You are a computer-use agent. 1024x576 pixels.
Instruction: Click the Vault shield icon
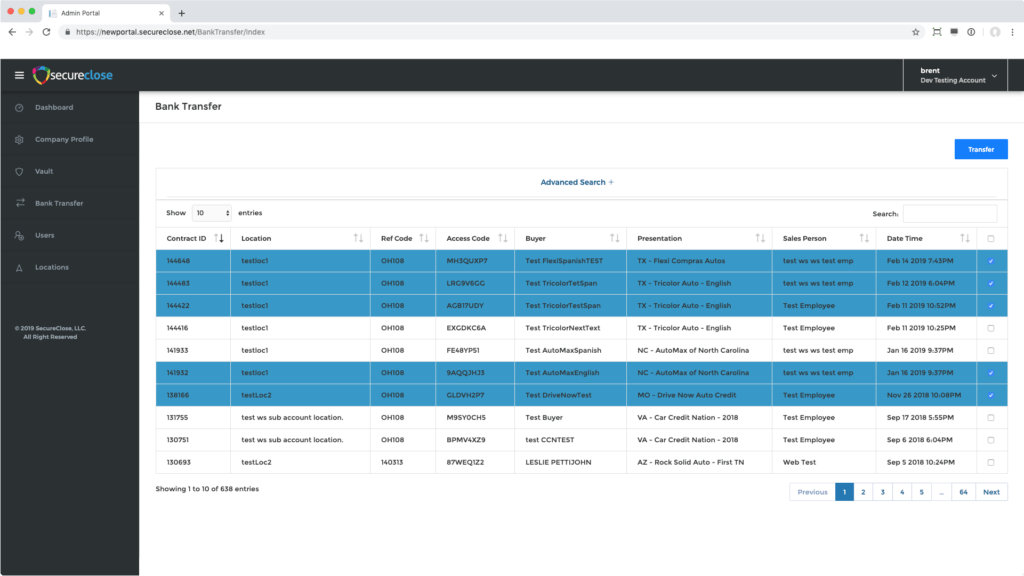(x=19, y=171)
